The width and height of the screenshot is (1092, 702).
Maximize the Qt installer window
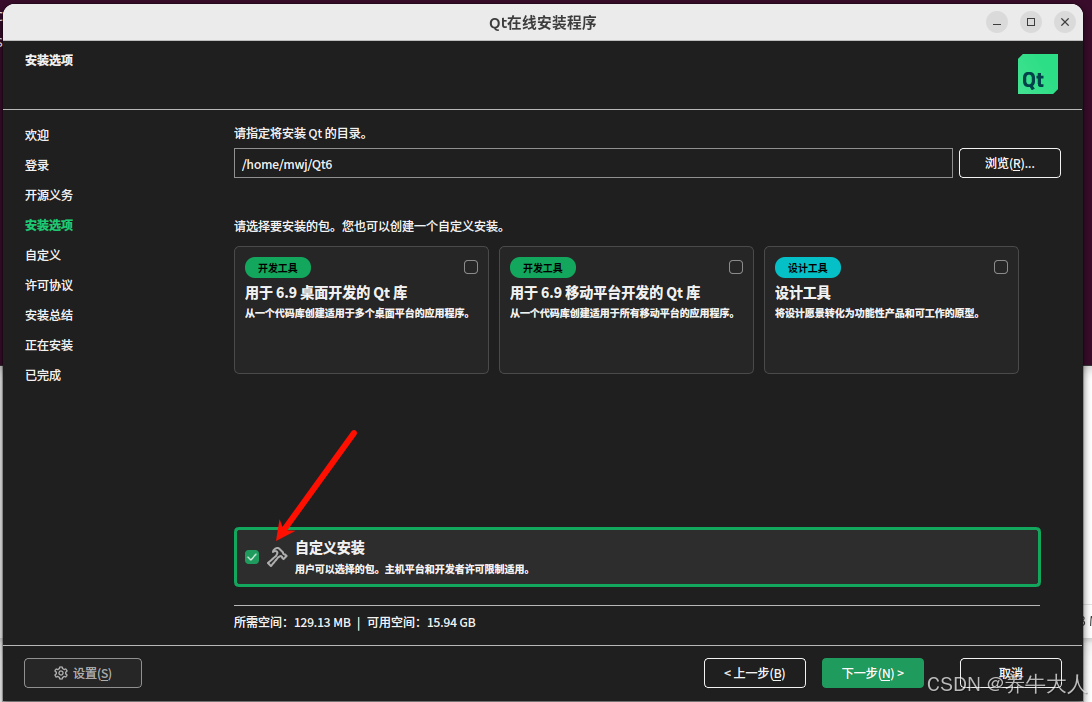tap(1031, 22)
